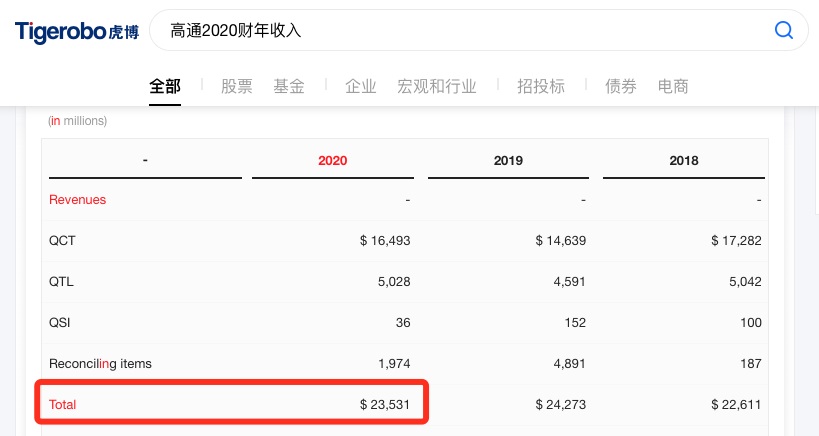Select the 电商 tab

click(673, 86)
